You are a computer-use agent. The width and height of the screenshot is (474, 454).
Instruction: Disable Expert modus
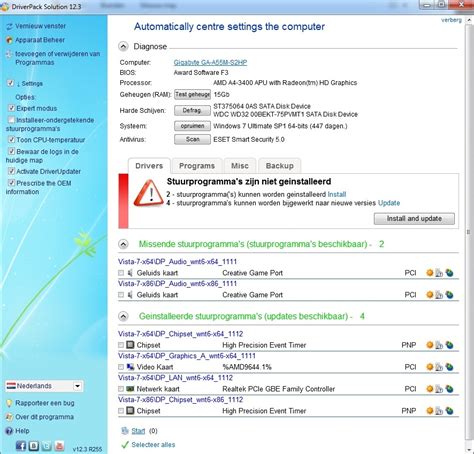[x=11, y=108]
